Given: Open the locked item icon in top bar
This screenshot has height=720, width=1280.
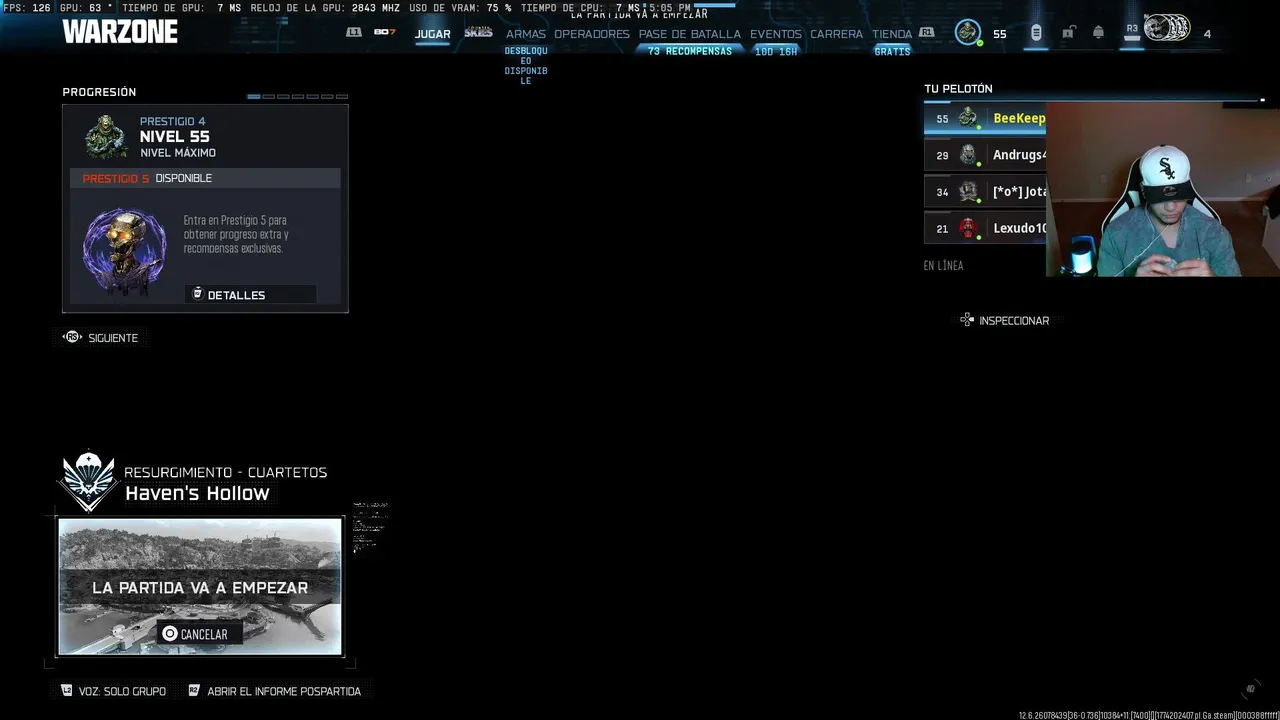Looking at the screenshot, I should [x=1068, y=33].
